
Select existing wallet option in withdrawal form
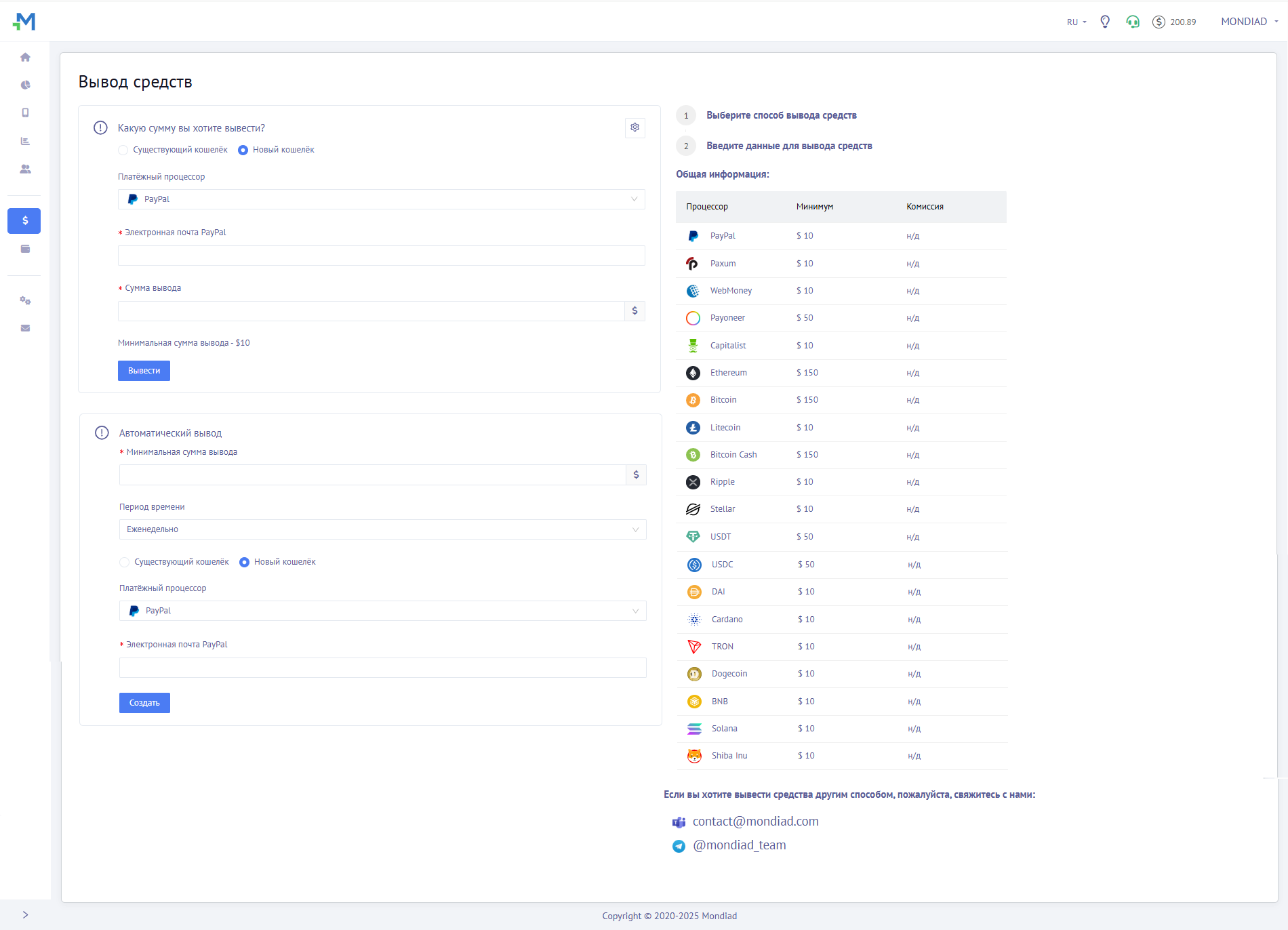(x=123, y=150)
